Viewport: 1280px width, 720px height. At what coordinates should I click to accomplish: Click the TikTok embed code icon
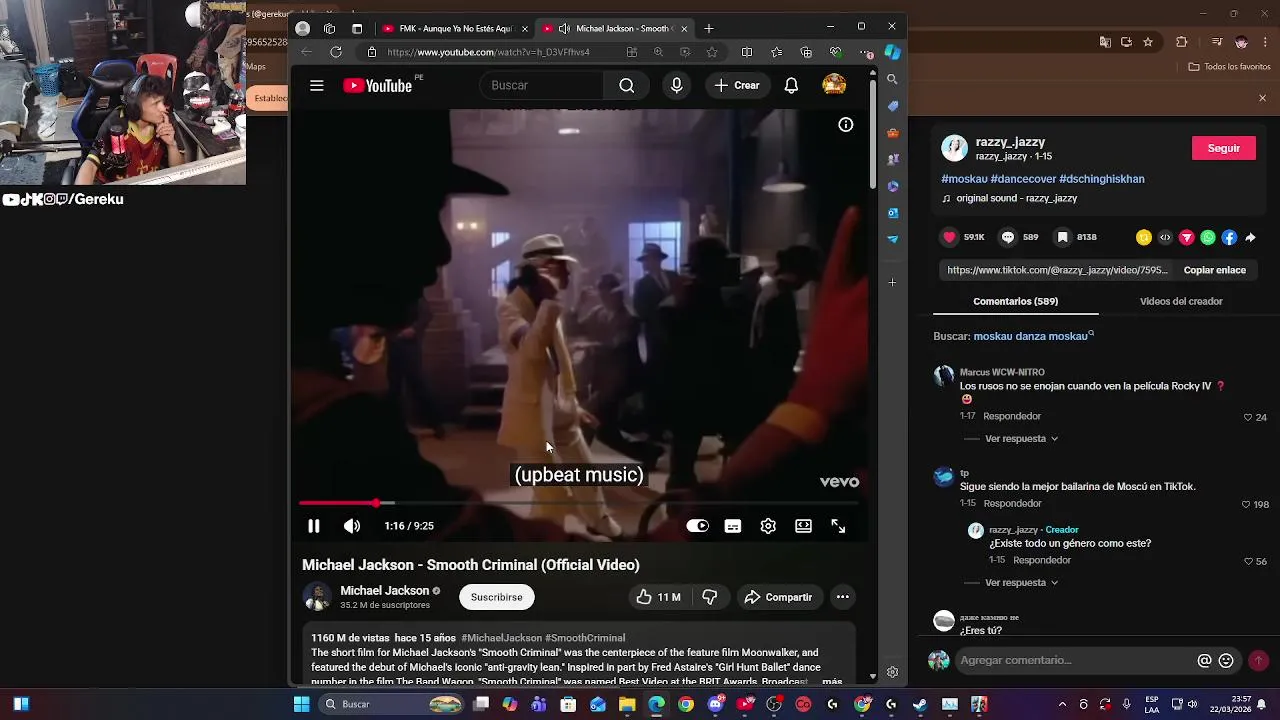(1165, 237)
